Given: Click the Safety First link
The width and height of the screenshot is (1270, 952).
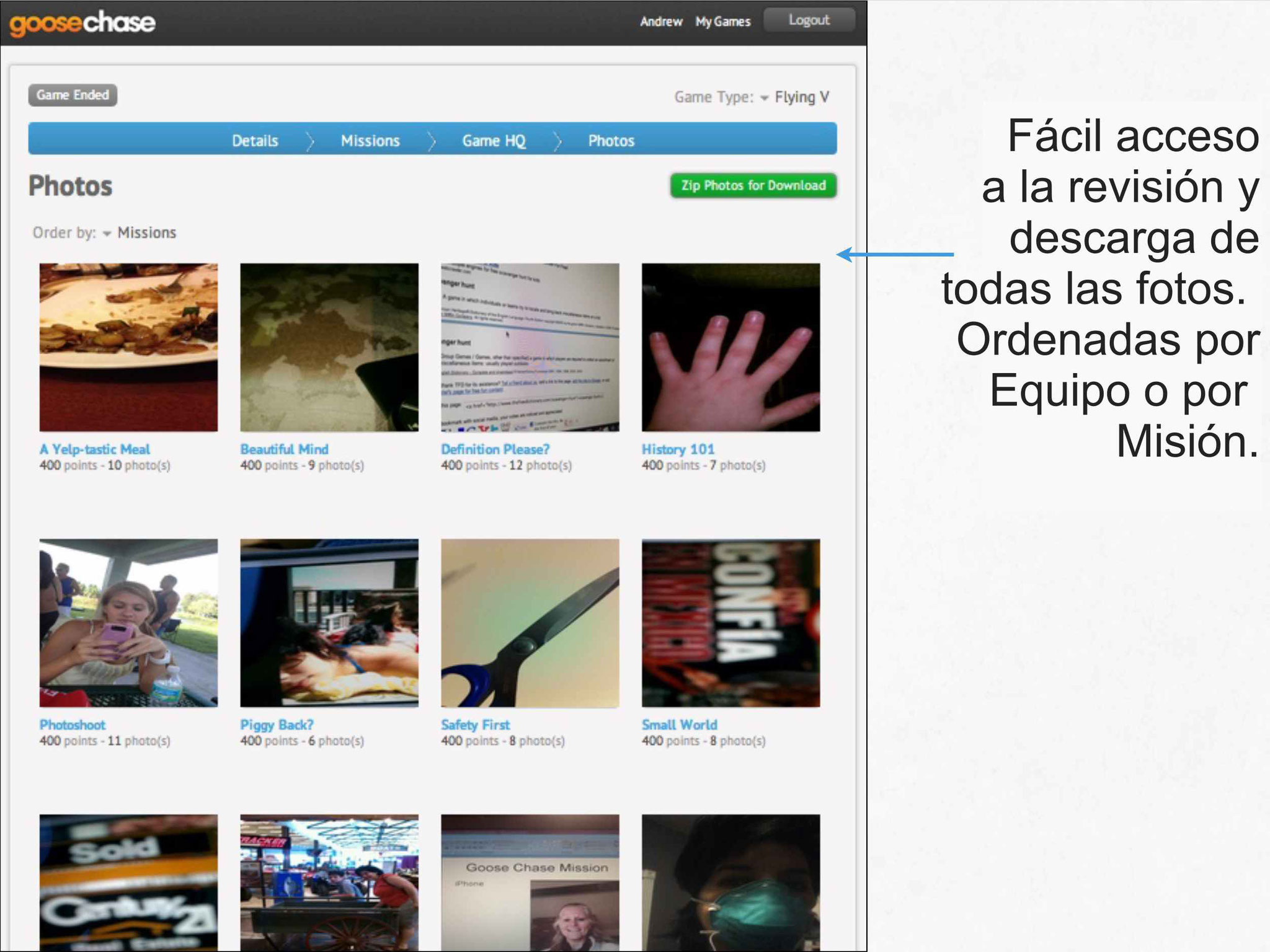Looking at the screenshot, I should coord(476,725).
